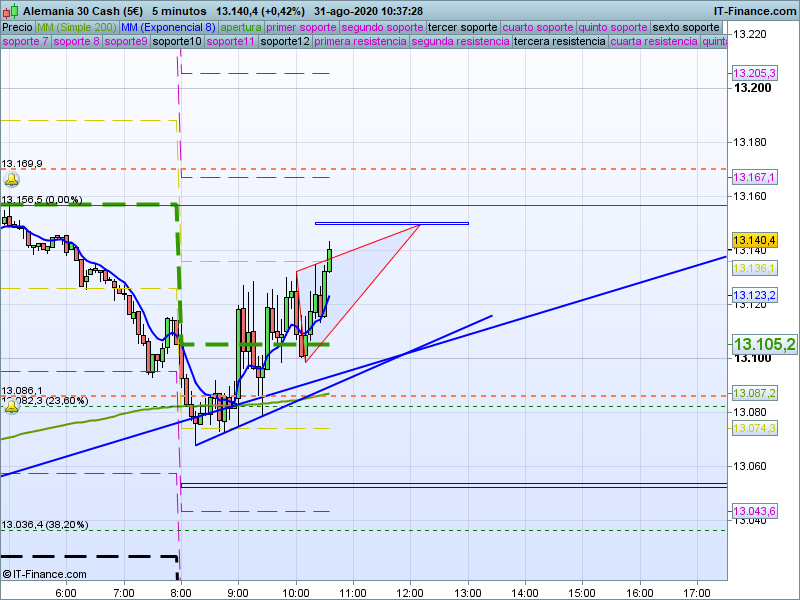
Task: Select the 'MM (Simple 200)' indicator label
Action: pos(69,27)
